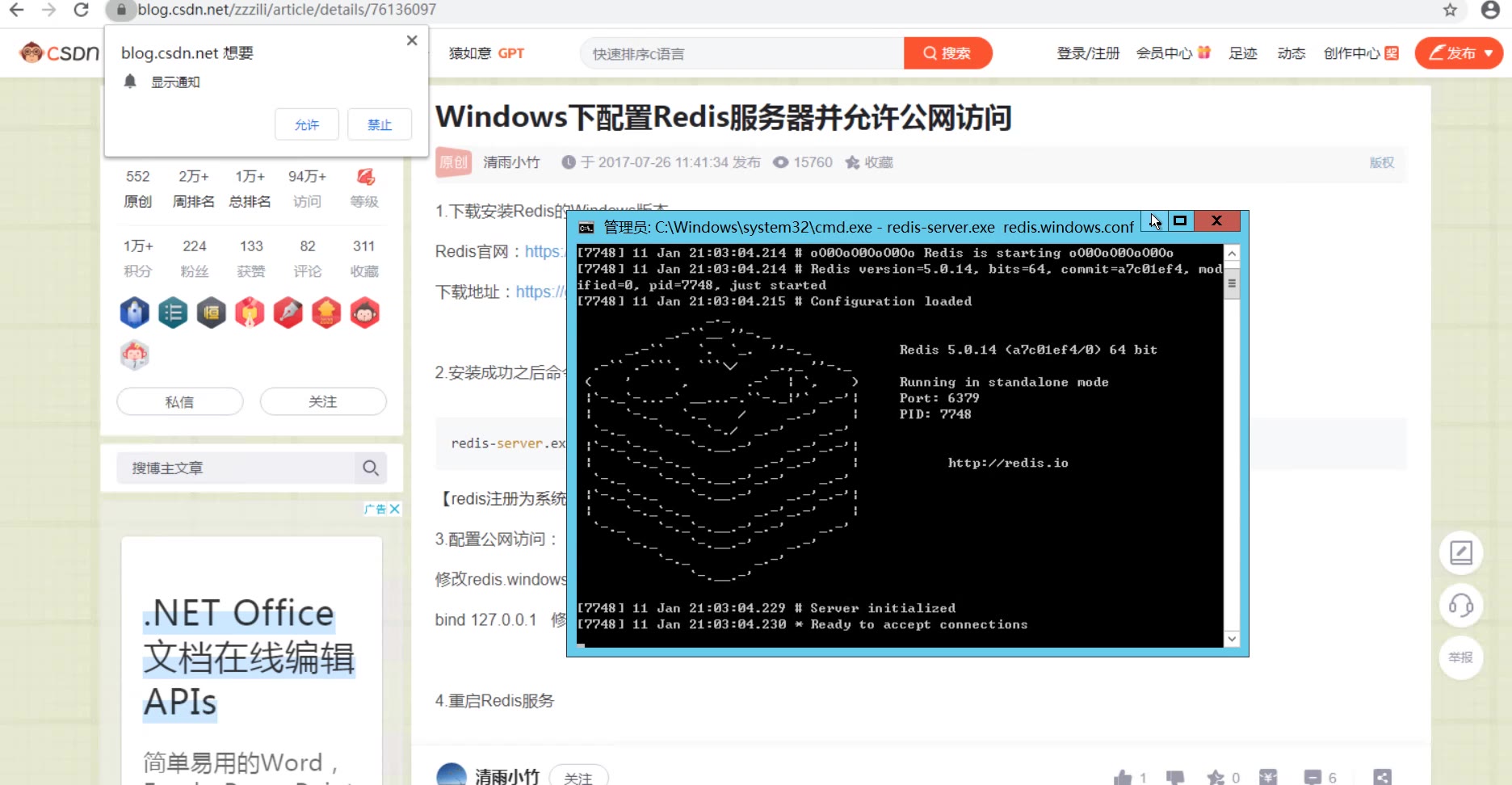
Task: Open 动态 menu item
Action: pyautogui.click(x=1291, y=53)
